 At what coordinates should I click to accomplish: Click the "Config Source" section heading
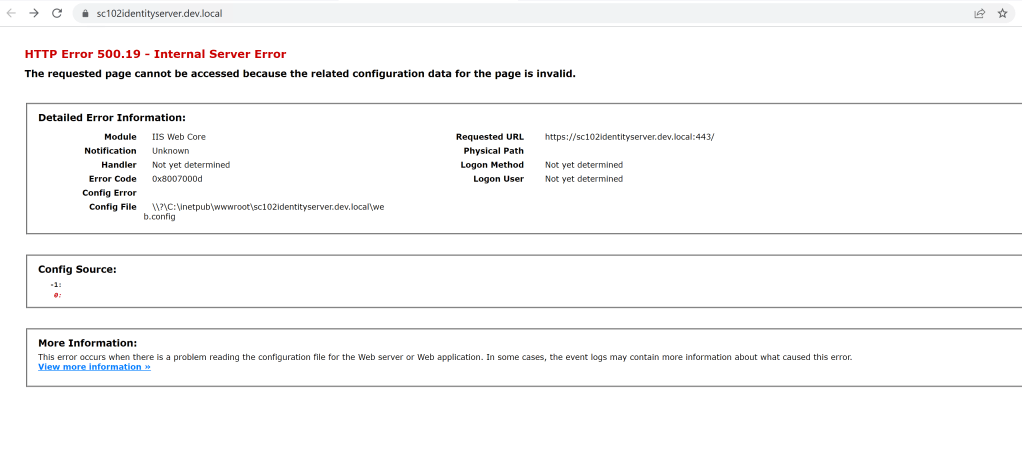pos(77,269)
